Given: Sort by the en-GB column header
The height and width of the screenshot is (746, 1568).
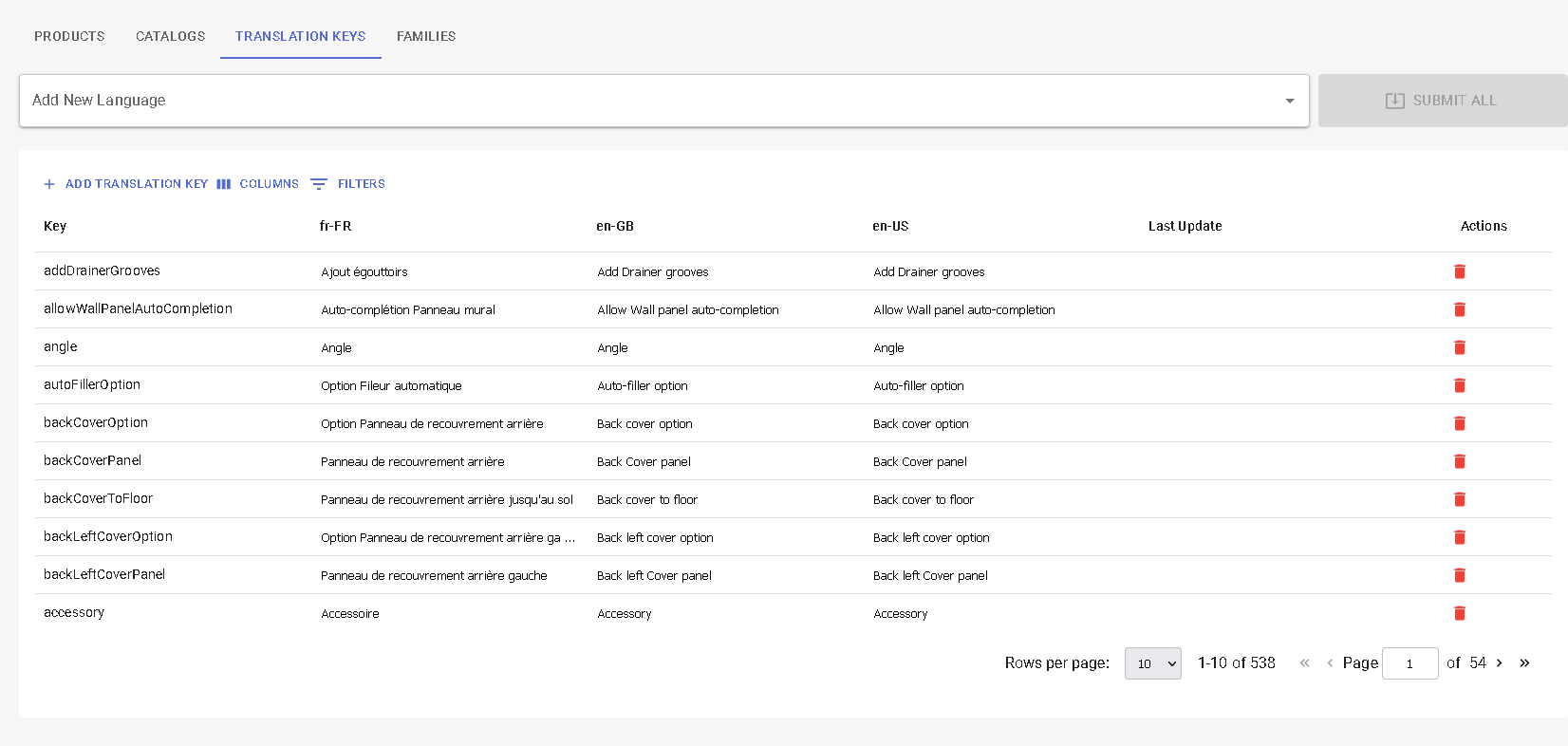Looking at the screenshot, I should point(615,226).
